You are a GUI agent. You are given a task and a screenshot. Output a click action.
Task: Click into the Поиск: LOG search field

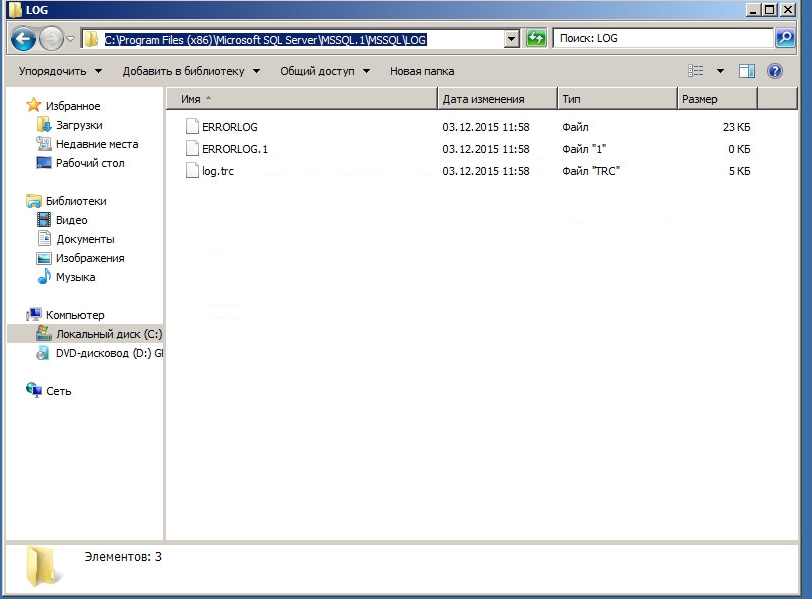pos(662,39)
